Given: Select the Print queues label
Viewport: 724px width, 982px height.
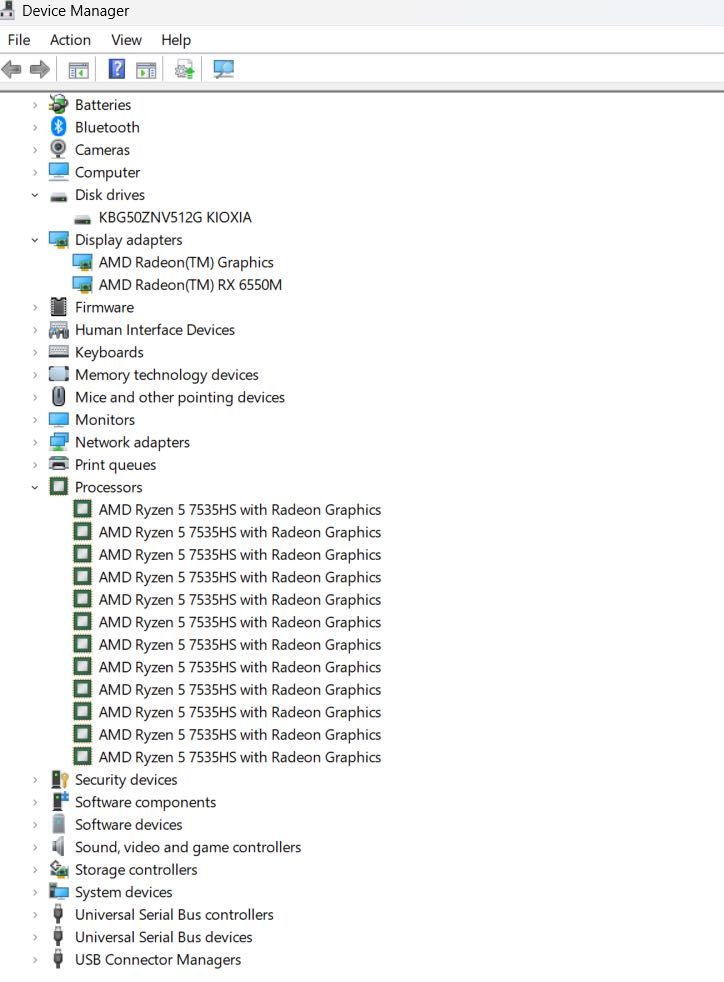Looking at the screenshot, I should pos(115,465).
